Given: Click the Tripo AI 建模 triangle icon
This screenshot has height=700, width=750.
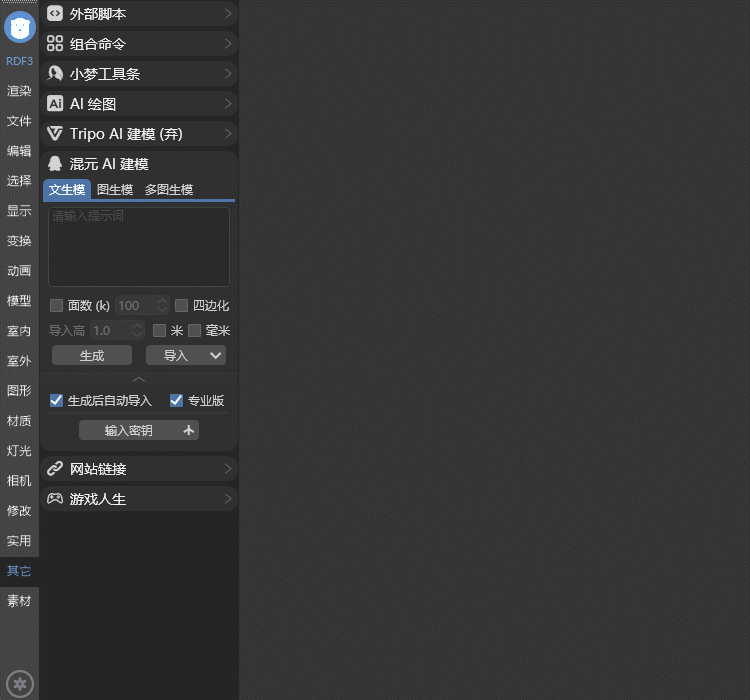Looking at the screenshot, I should tap(55, 134).
